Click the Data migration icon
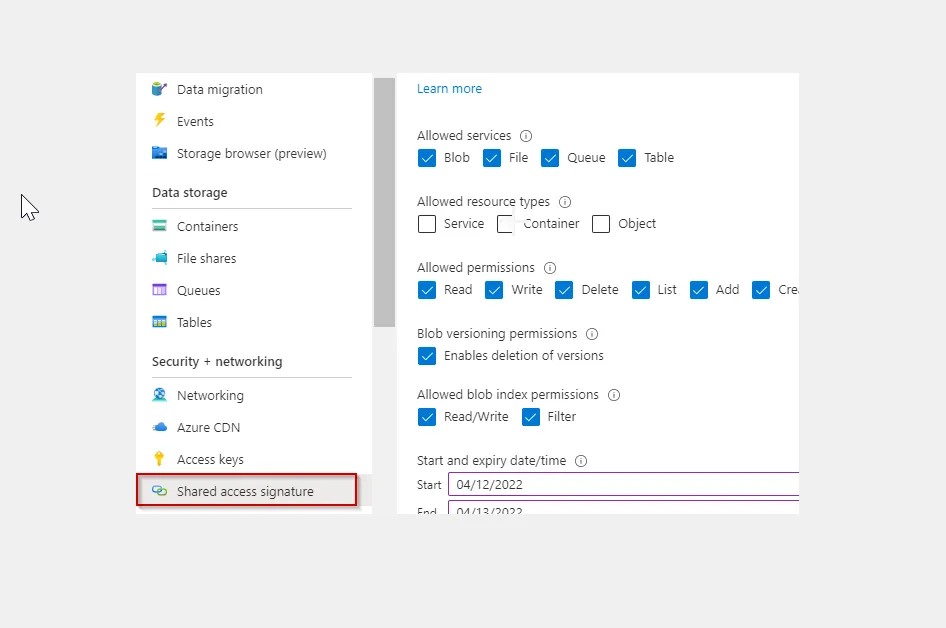 coord(160,89)
